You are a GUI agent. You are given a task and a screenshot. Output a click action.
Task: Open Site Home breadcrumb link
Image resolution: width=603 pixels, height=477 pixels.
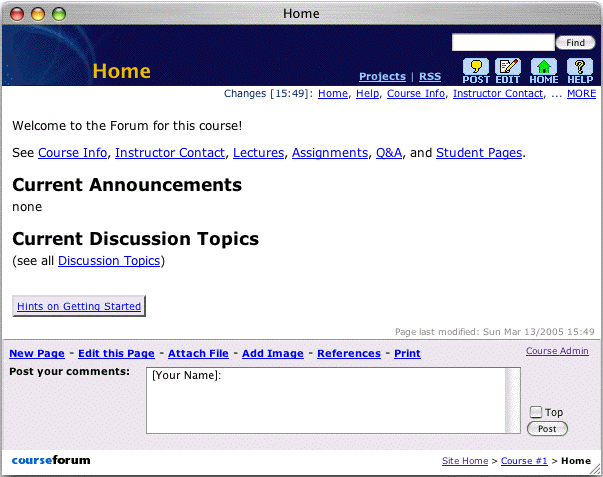(465, 461)
